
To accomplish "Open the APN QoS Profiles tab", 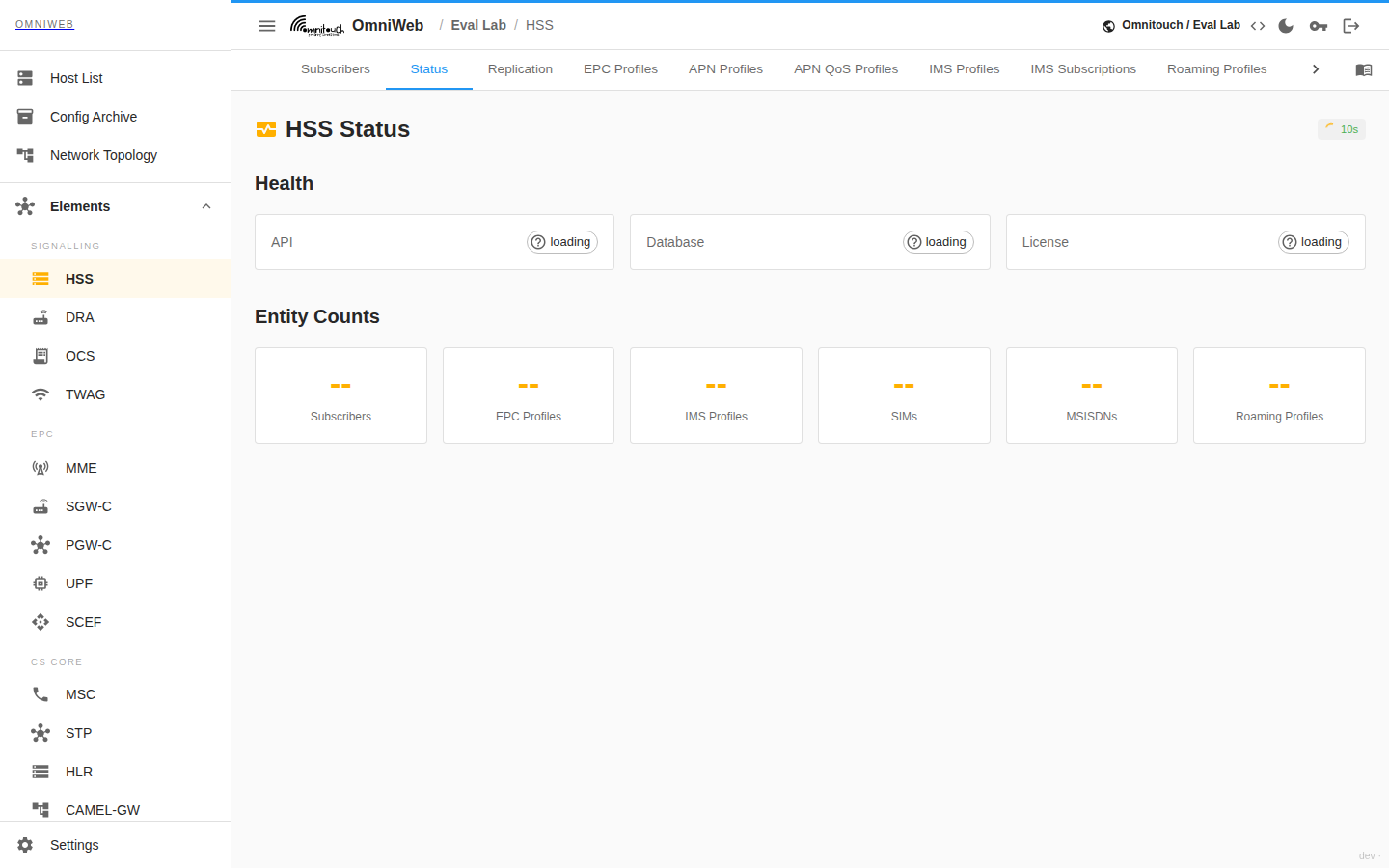I will tap(846, 69).
